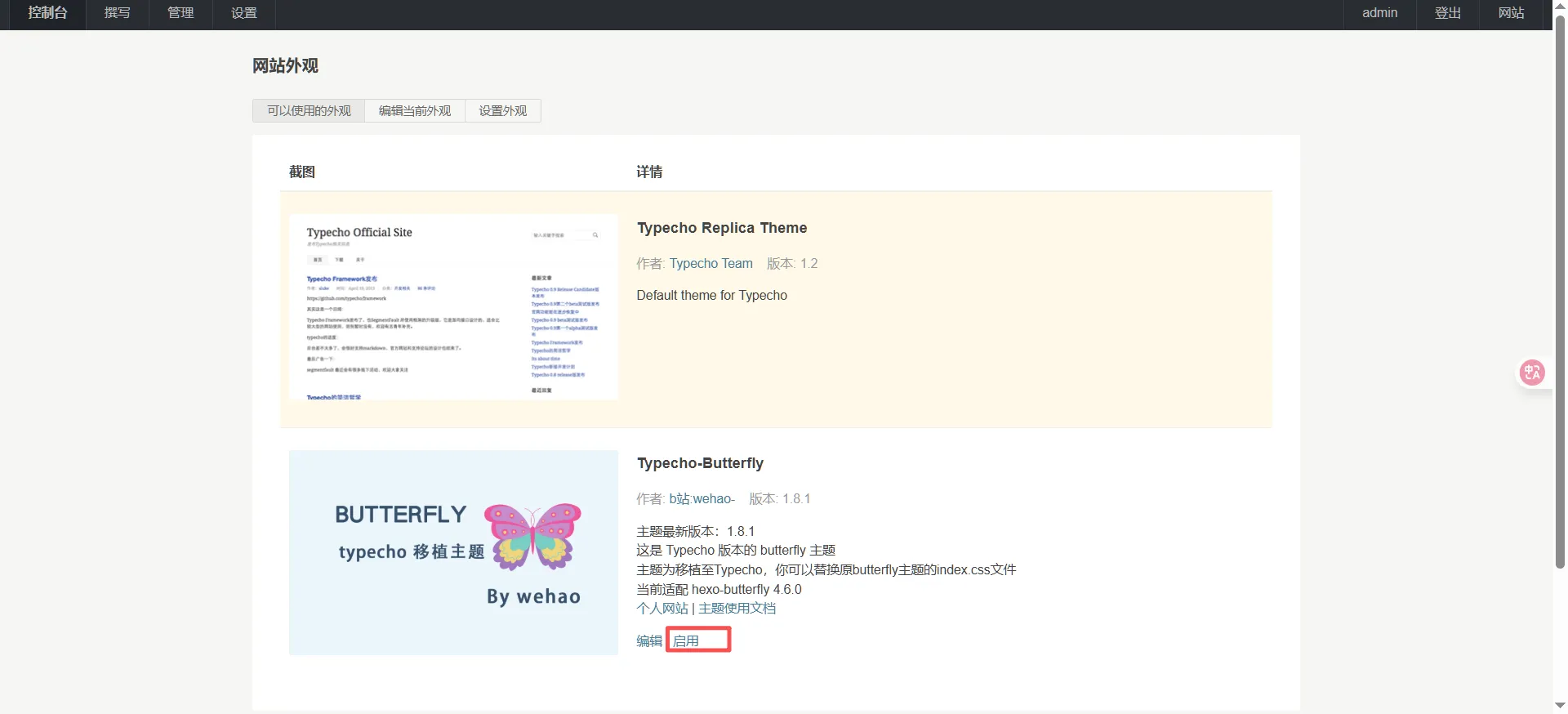Screen dimensions: 1568x714
Task: Select the 可以使用的外观 tab
Action: click(309, 111)
